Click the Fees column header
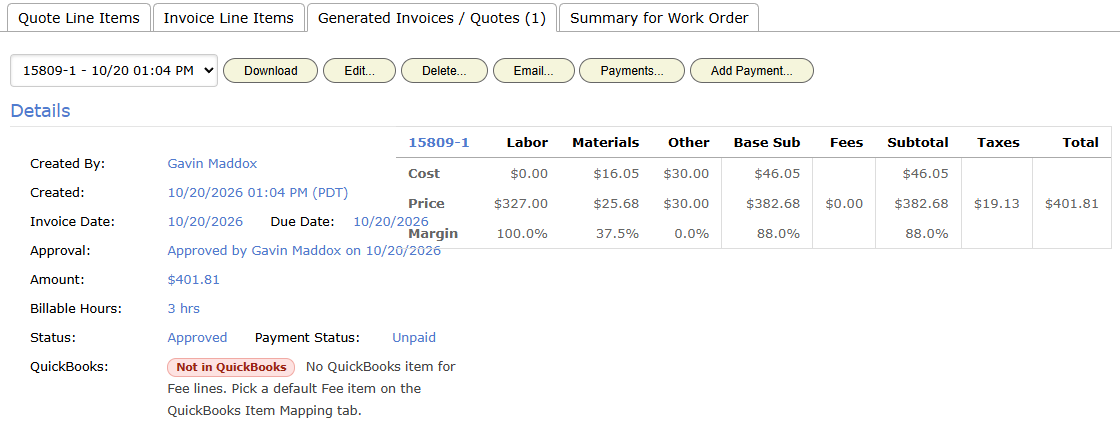Image resolution: width=1120 pixels, height=430 pixels. coord(846,142)
